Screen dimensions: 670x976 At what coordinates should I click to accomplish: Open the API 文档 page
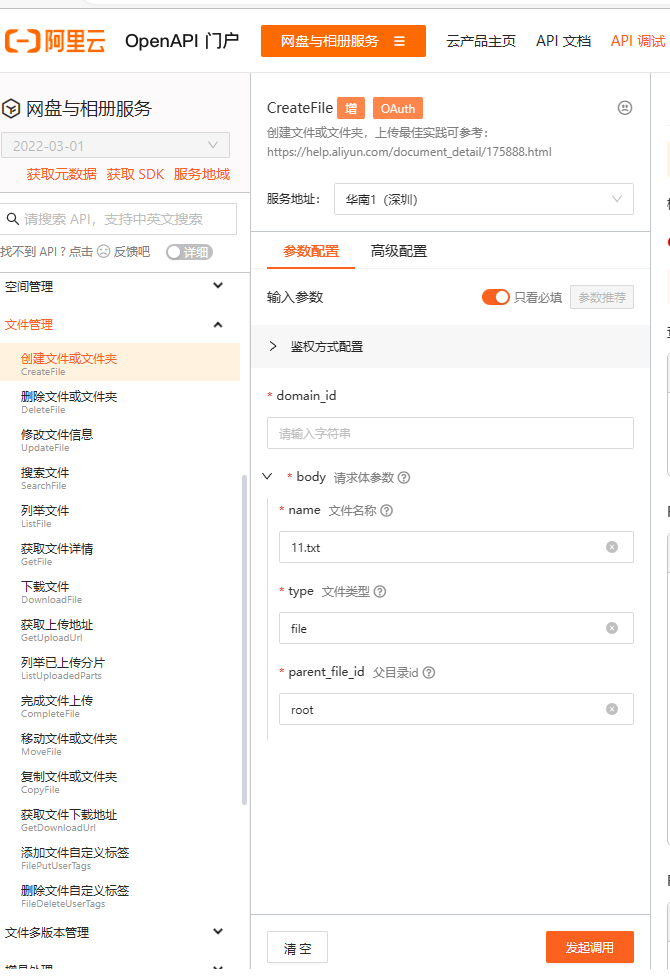click(563, 41)
